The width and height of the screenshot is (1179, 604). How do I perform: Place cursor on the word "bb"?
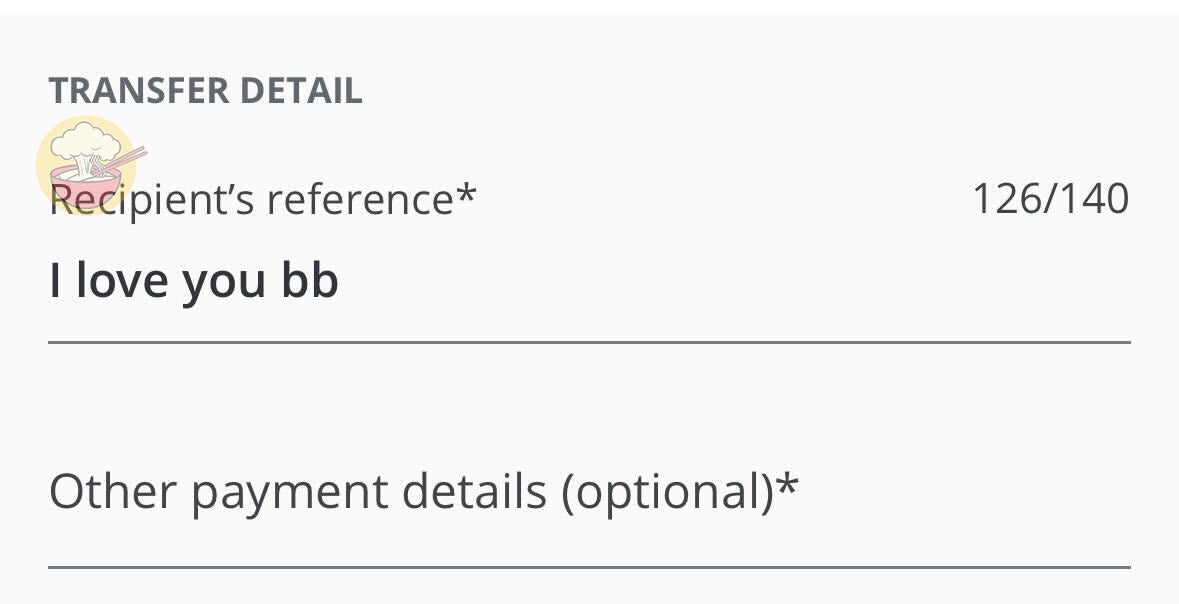pos(310,282)
